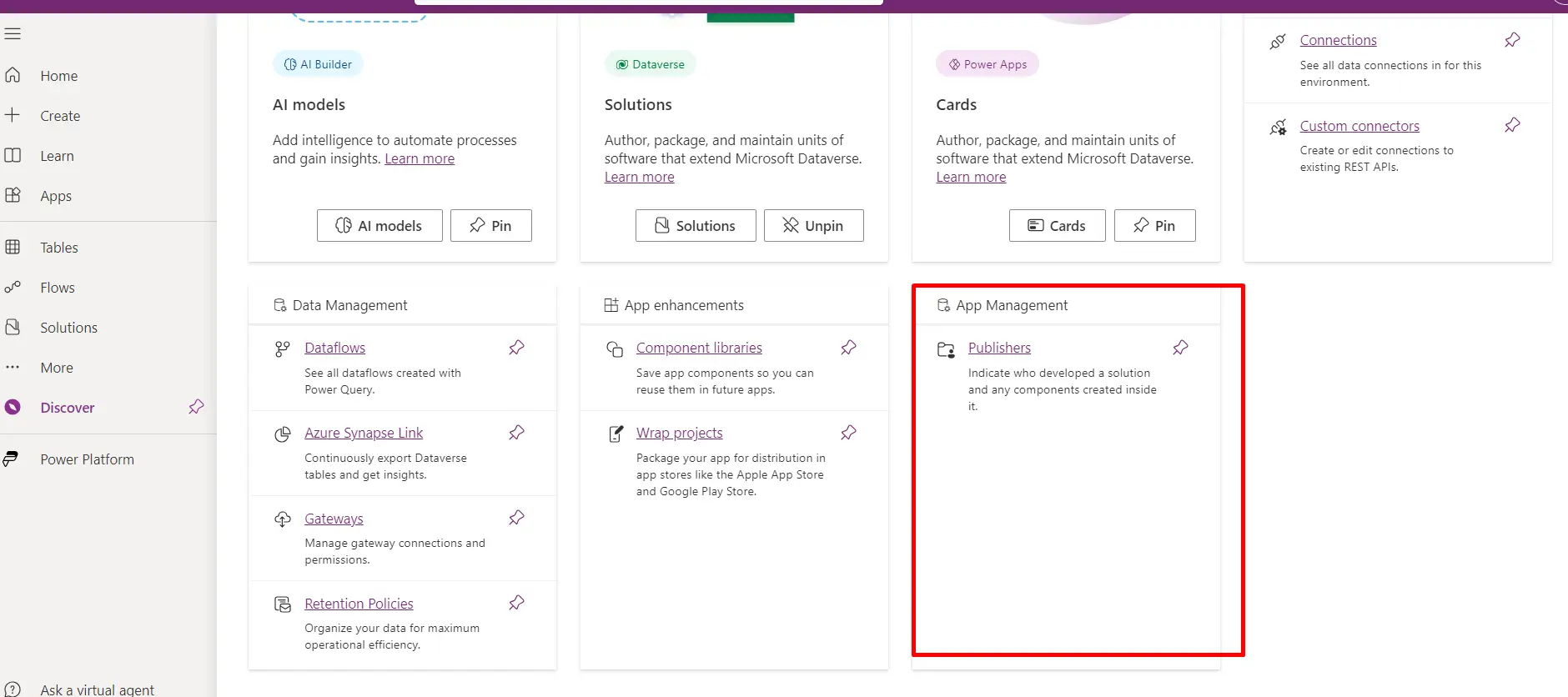Pin Component libraries with pin icon
Image resolution: width=1568 pixels, height=697 pixels.
point(848,348)
